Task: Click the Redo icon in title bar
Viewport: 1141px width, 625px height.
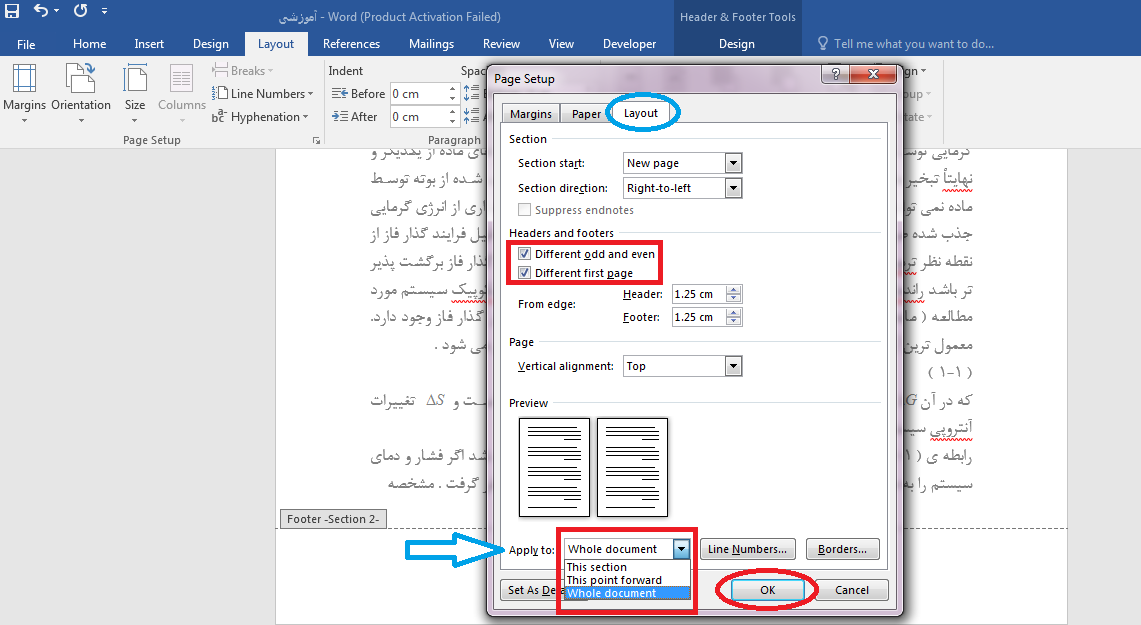Action: [80, 12]
